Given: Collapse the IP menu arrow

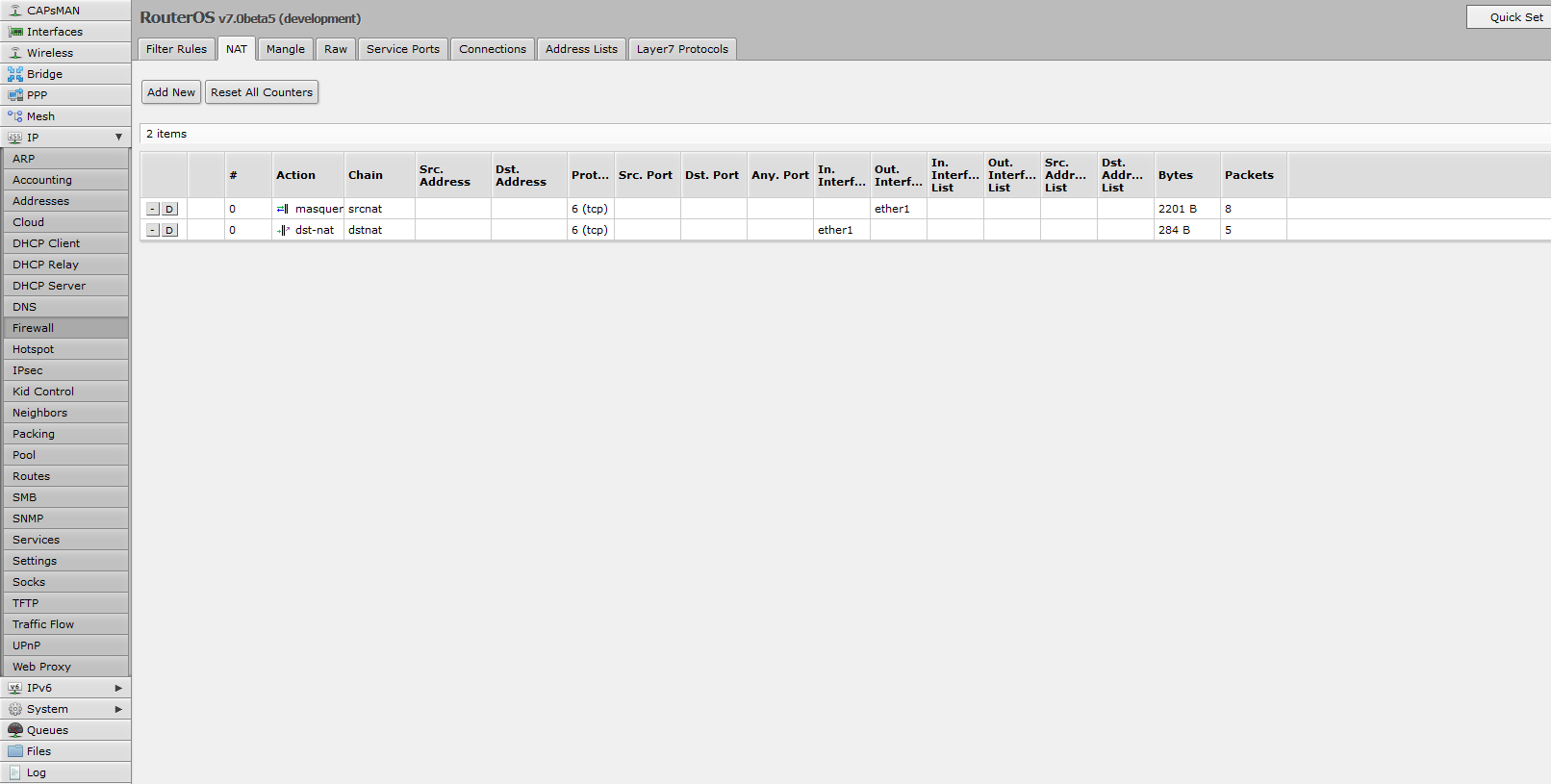Looking at the screenshot, I should point(118,138).
